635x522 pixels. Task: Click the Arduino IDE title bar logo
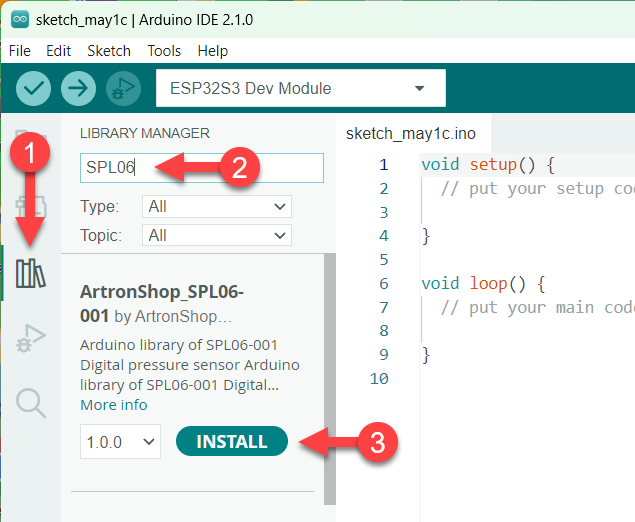[x=20, y=19]
